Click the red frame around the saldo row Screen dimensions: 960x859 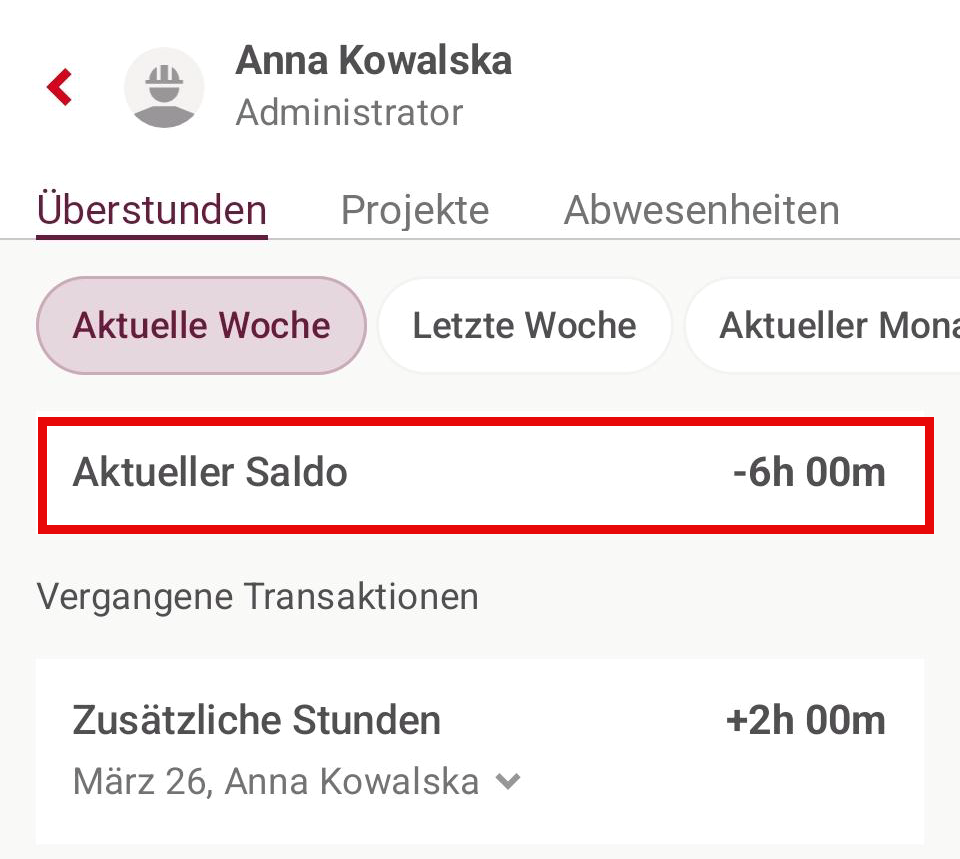pyautogui.click(x=486, y=423)
